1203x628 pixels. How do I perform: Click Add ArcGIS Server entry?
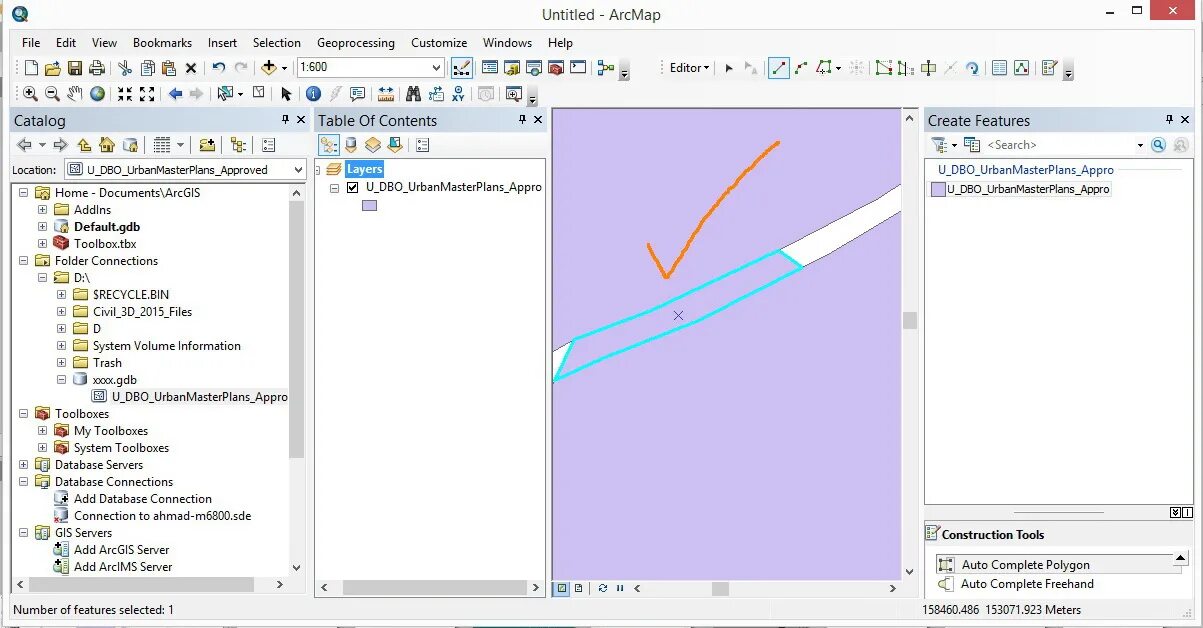[x=122, y=550]
